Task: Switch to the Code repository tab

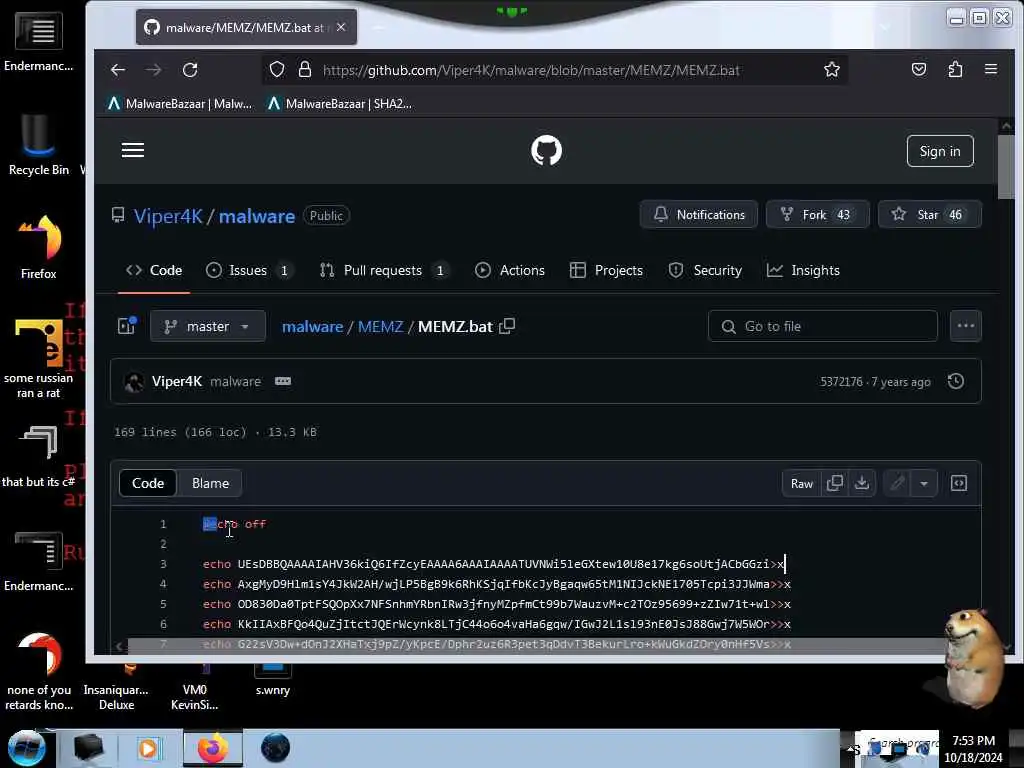Action: click(154, 270)
